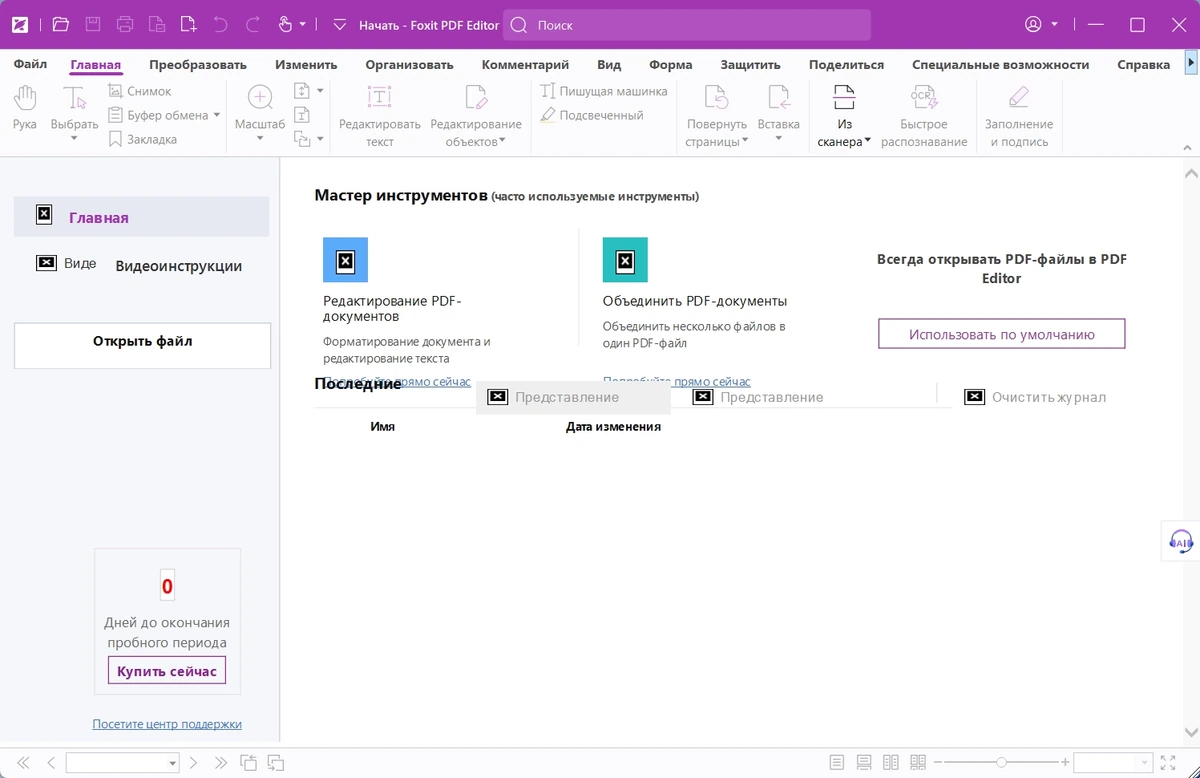Image resolution: width=1200 pixels, height=778 pixels.
Task: Sort recent list by Дата изменения column
Action: pos(613,426)
